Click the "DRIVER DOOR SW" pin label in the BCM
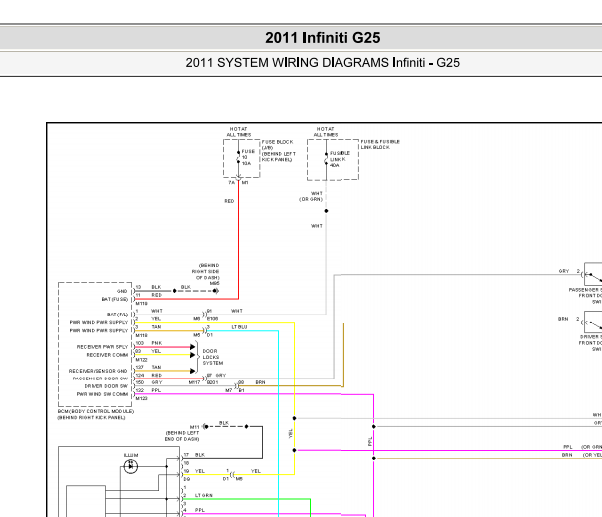The image size is (602, 517). 106,386
